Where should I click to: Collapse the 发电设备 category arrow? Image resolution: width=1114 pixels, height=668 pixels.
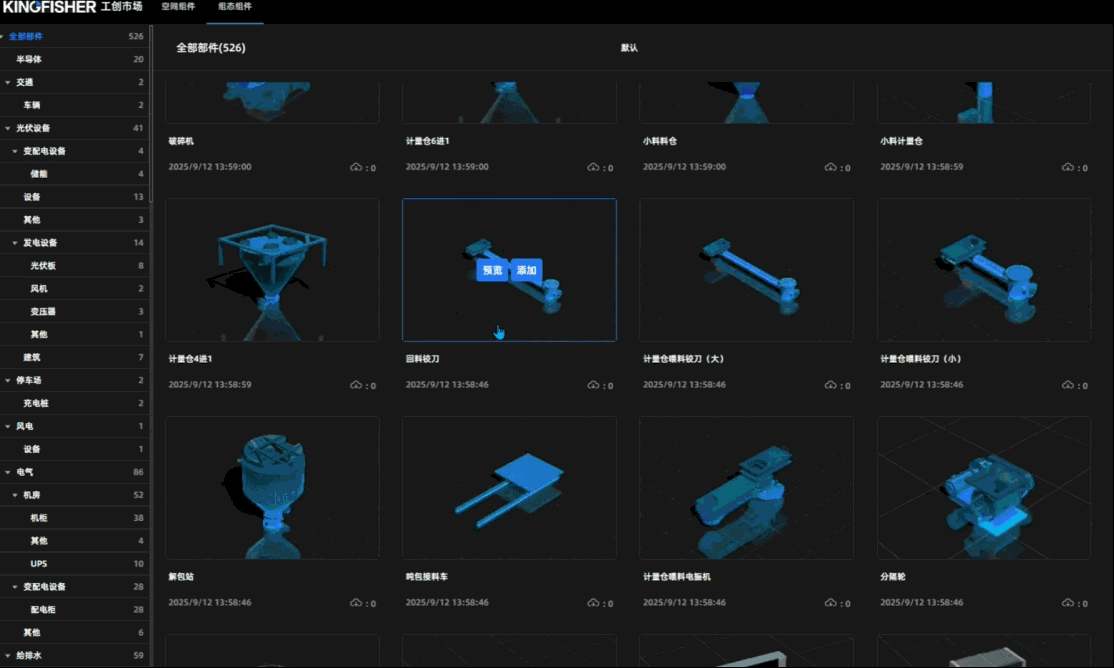pos(15,243)
